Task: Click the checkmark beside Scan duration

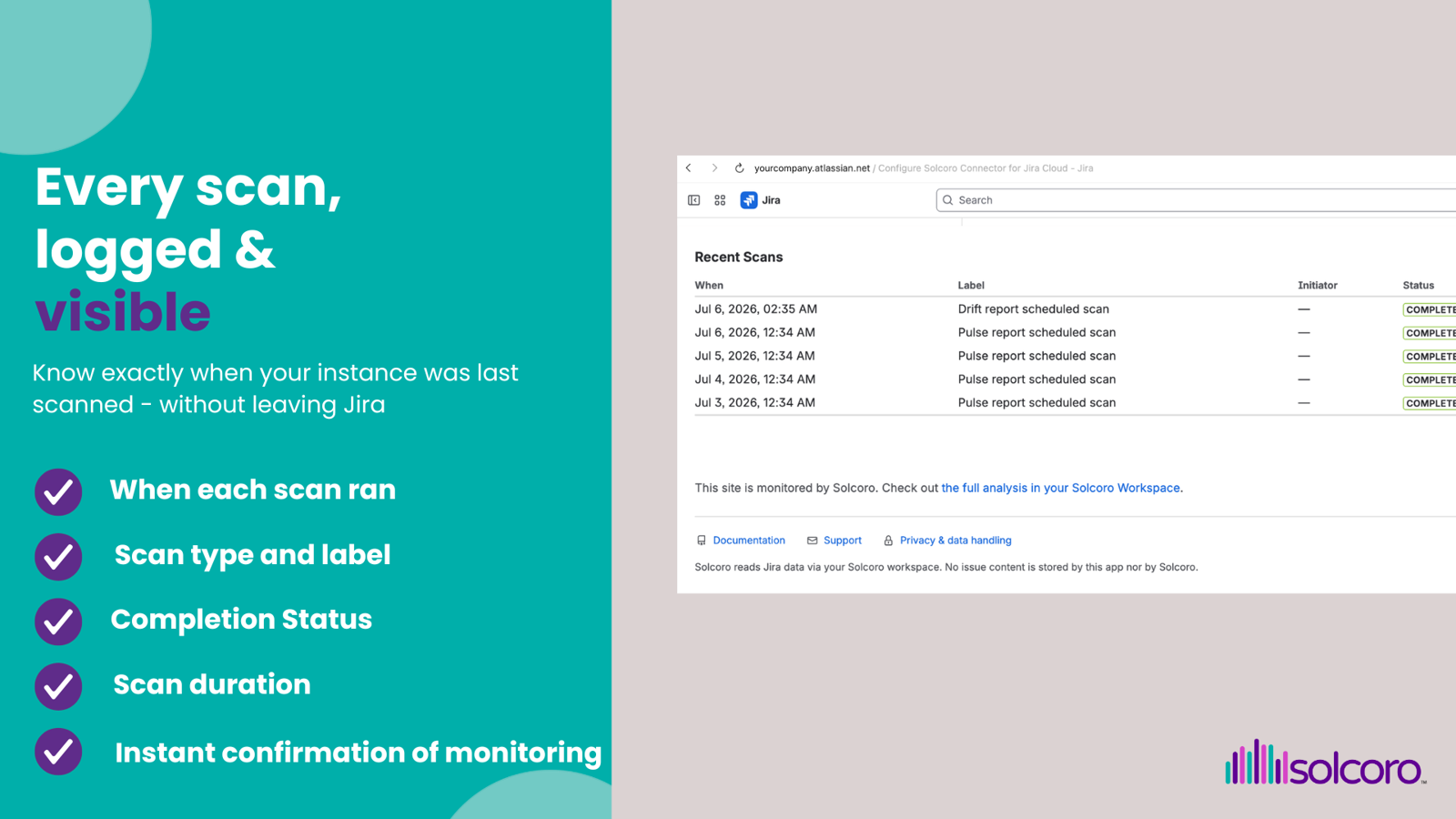Action: (58, 687)
